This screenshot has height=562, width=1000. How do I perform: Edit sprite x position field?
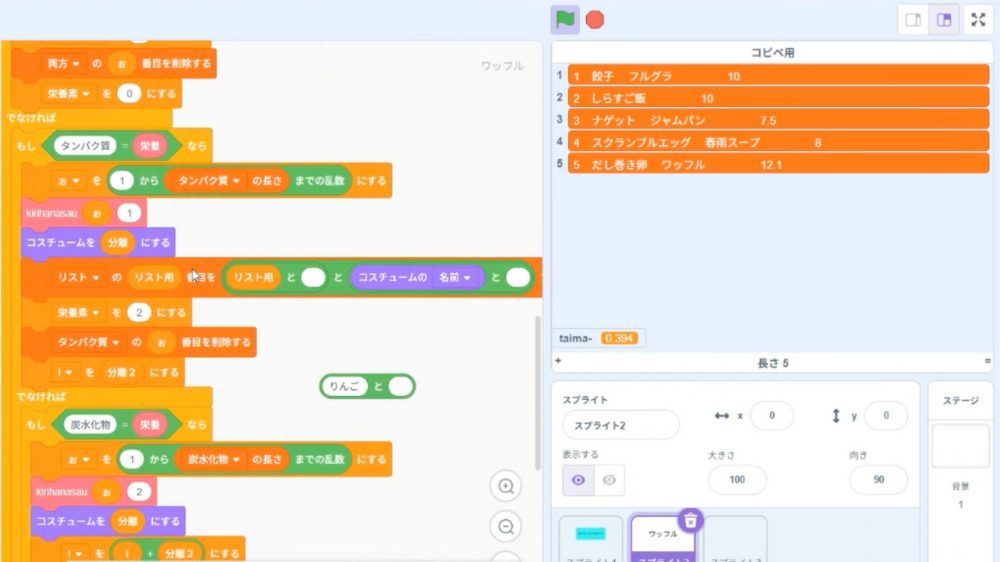[x=772, y=416]
